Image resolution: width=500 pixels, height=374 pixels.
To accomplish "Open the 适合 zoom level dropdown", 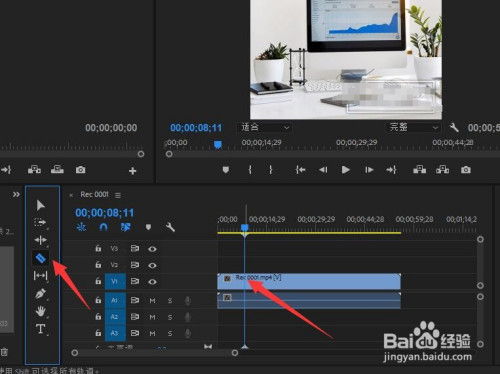I will (x=264, y=127).
